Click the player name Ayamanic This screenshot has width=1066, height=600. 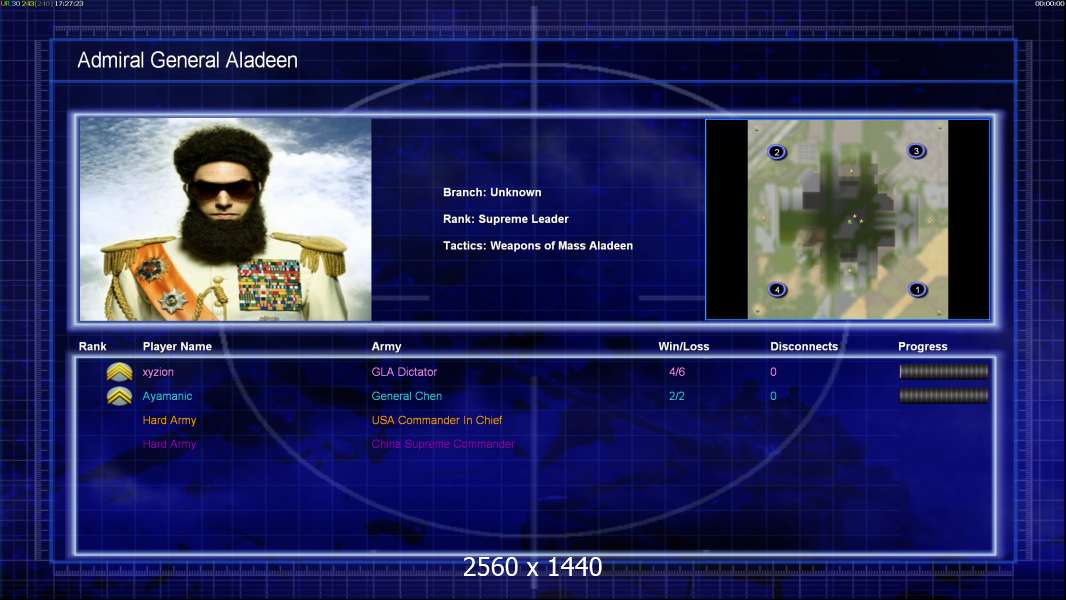point(167,396)
